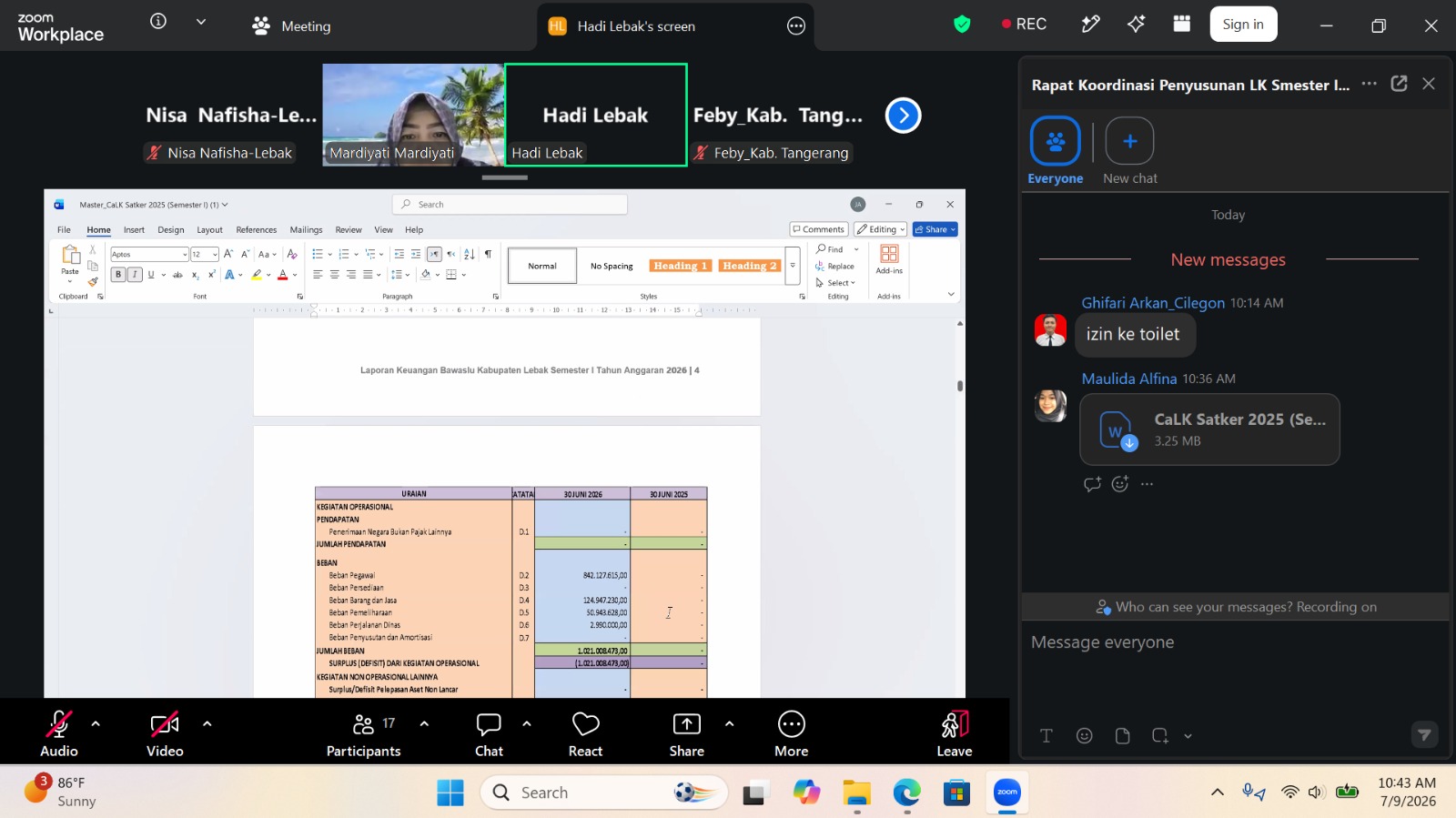Expand audio options arrow next to Audio
This screenshot has width=1456, height=818.
pos(96,724)
